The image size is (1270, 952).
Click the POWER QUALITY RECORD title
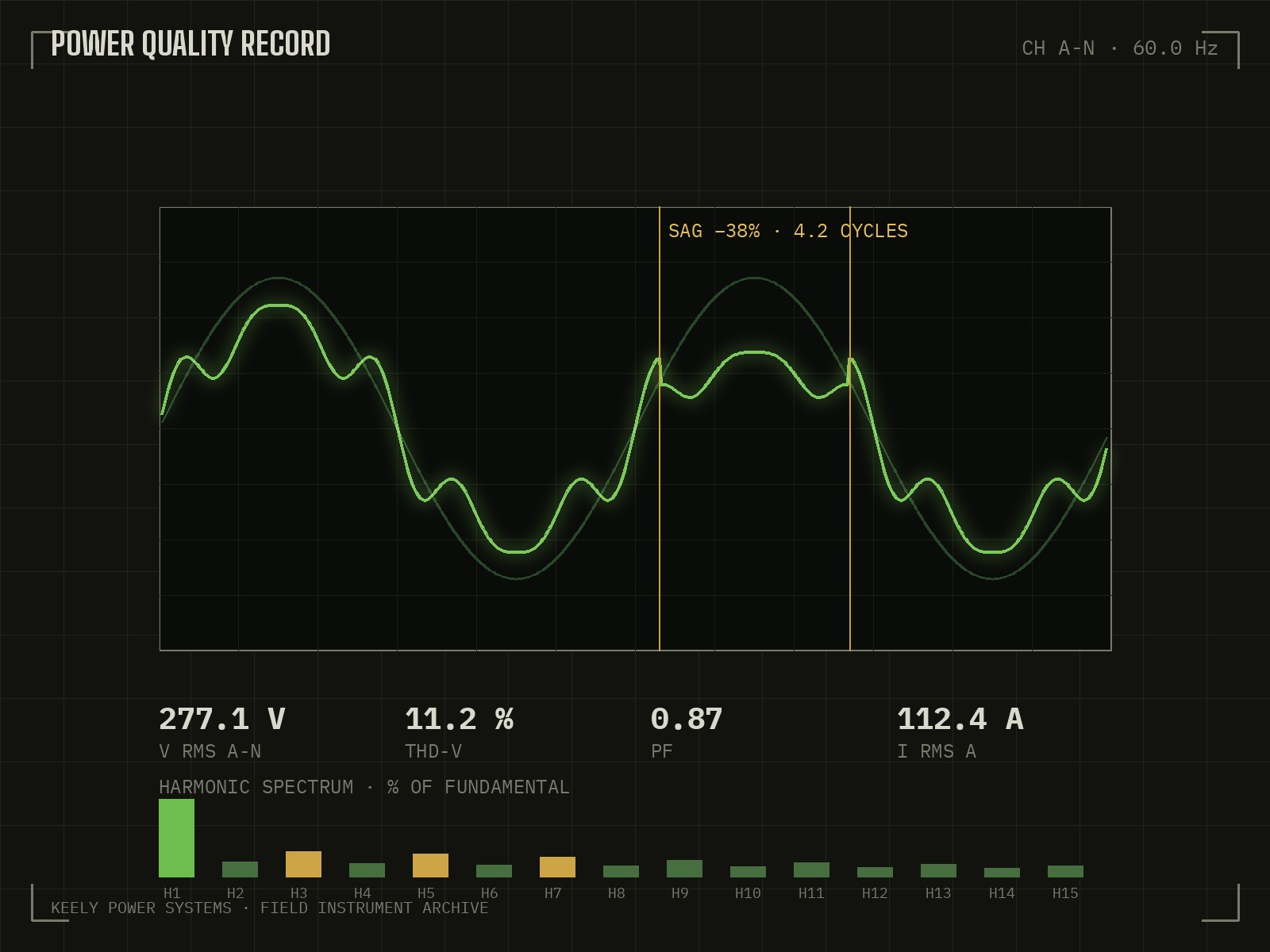click(x=190, y=44)
